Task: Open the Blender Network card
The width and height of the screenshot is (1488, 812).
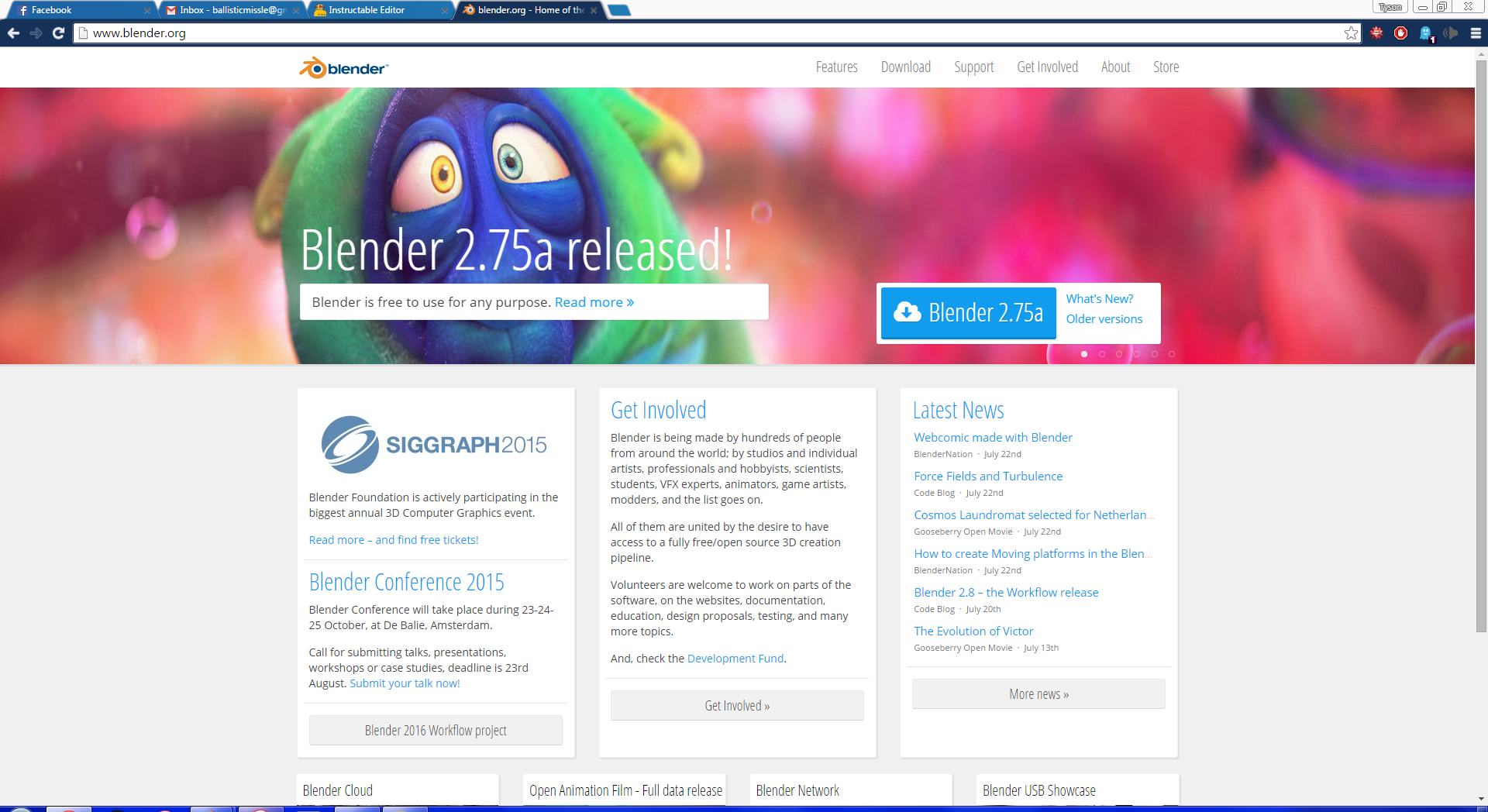Action: click(x=851, y=790)
